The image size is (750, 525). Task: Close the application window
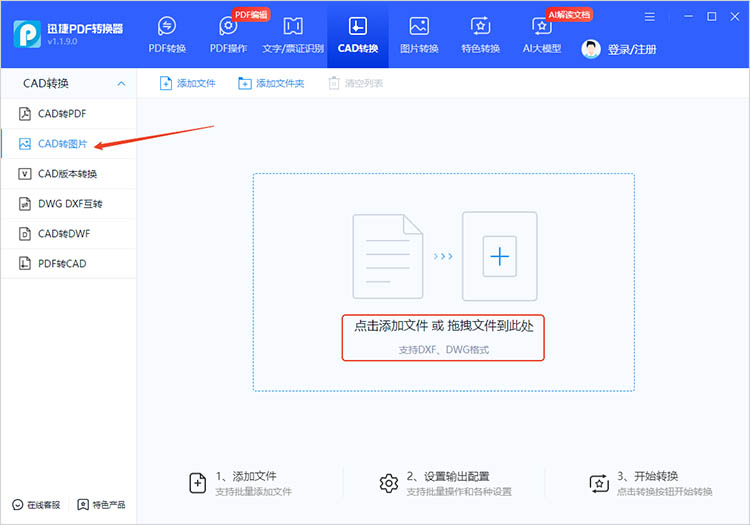[735, 17]
